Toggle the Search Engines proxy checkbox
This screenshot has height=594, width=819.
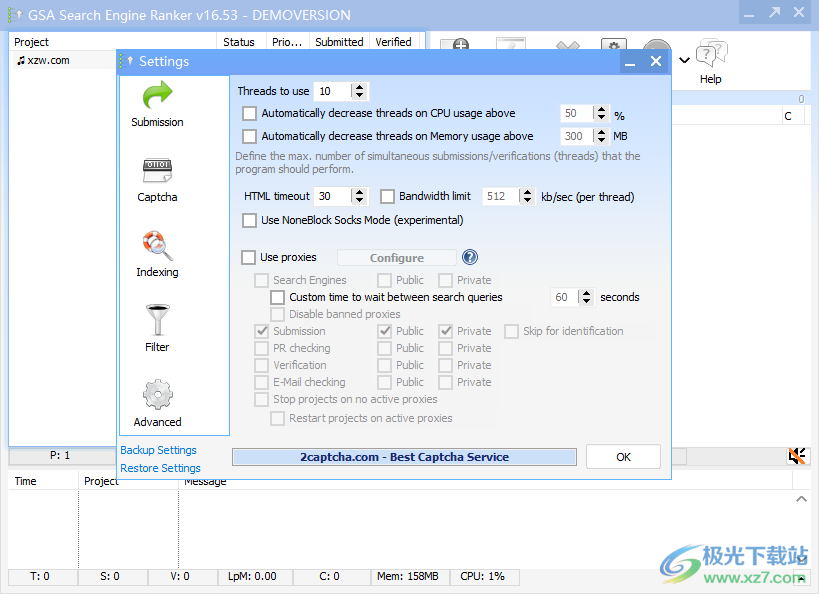coord(261,280)
